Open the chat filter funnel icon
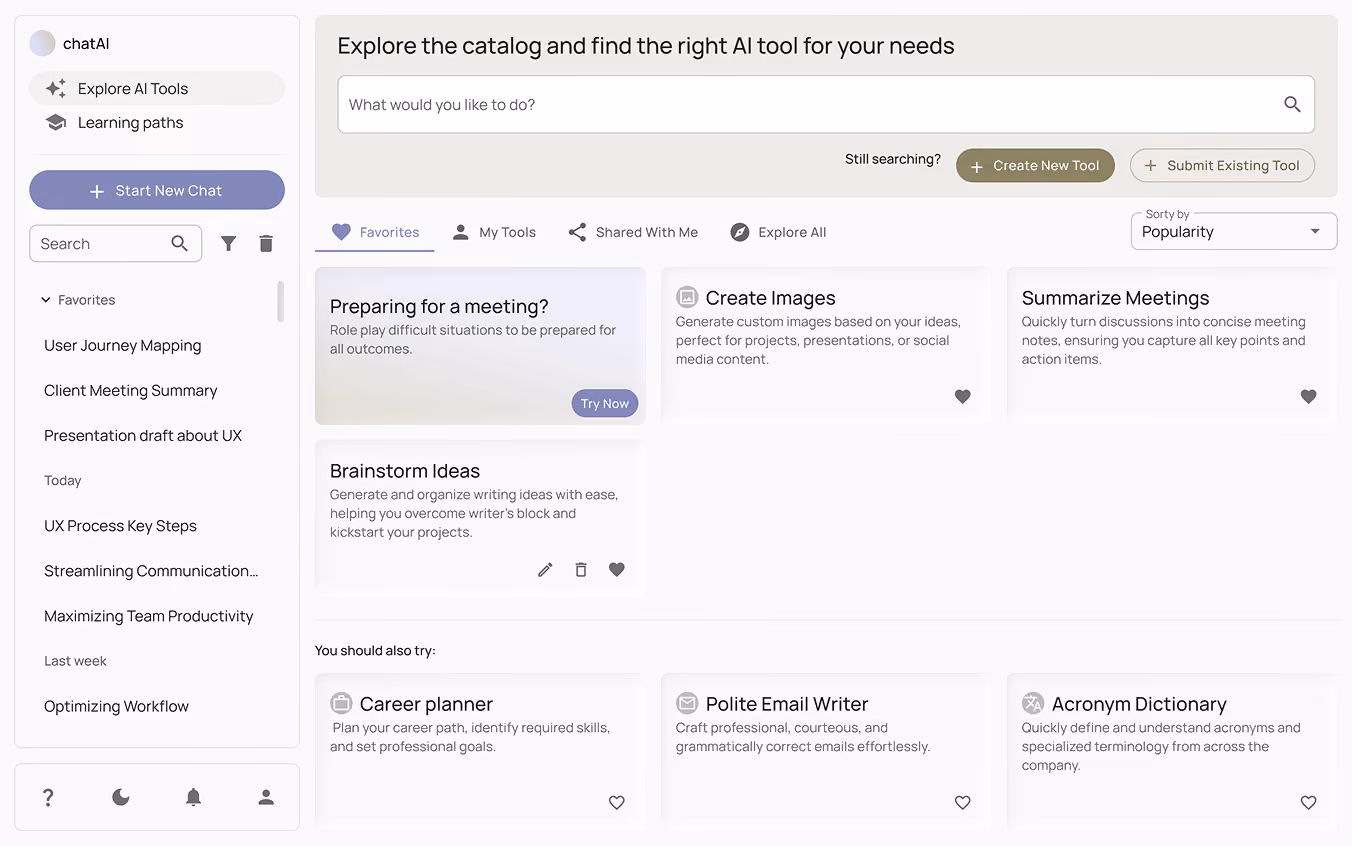Screen dimensions: 1352x846 click(229, 243)
